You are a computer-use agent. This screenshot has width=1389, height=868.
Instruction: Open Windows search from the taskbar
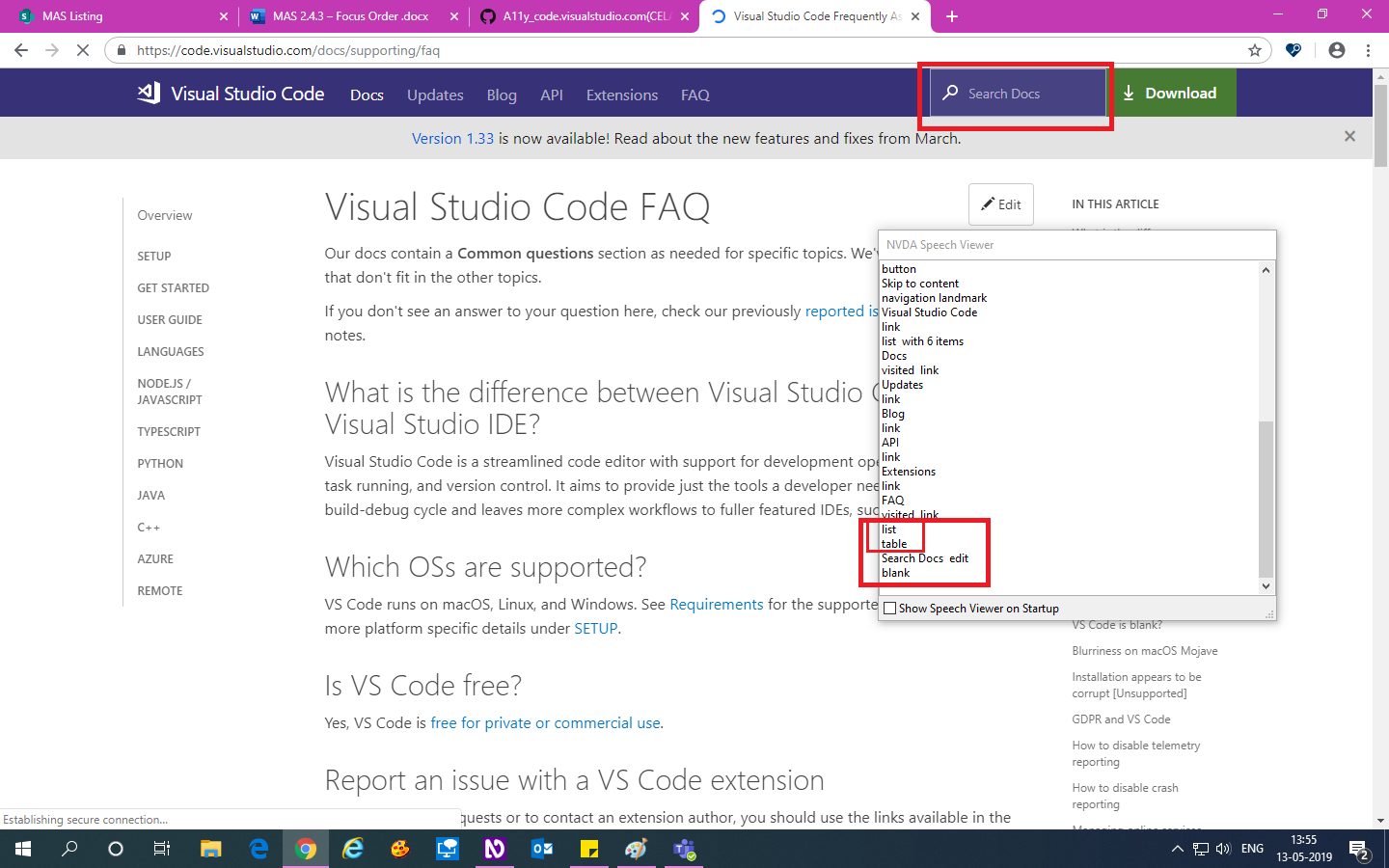coord(69,849)
